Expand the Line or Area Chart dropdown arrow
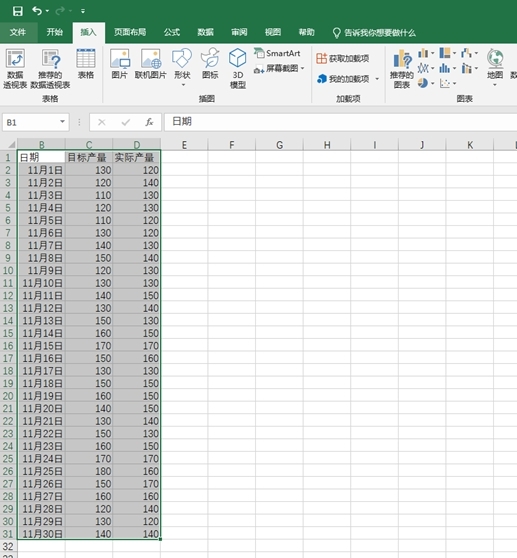517x558 pixels. tap(432, 68)
